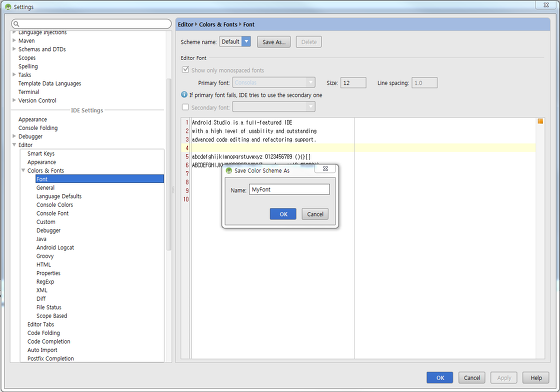The width and height of the screenshot is (560, 392).
Task: Toggle Show only monospaced fonts checkbox
Action: click(x=185, y=70)
